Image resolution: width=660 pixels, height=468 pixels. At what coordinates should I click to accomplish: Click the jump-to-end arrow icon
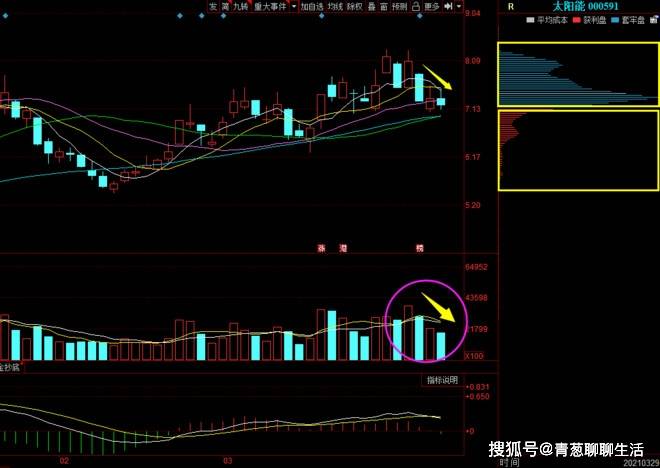pyautogui.click(x=448, y=6)
